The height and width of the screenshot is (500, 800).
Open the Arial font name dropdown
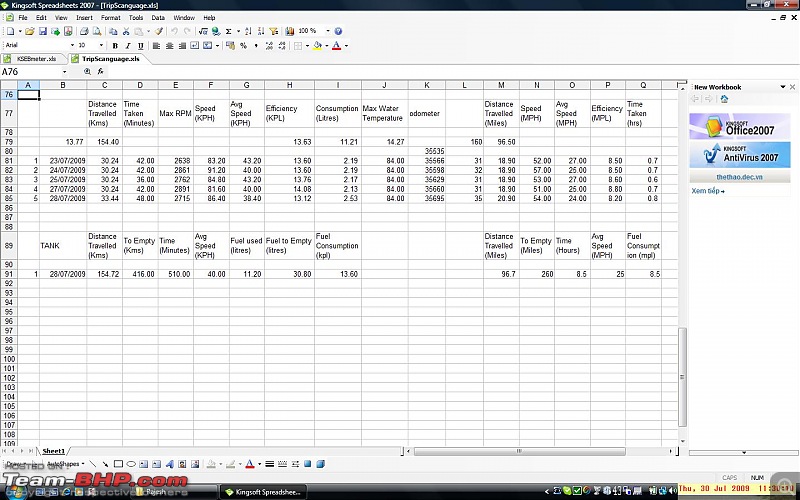72,46
